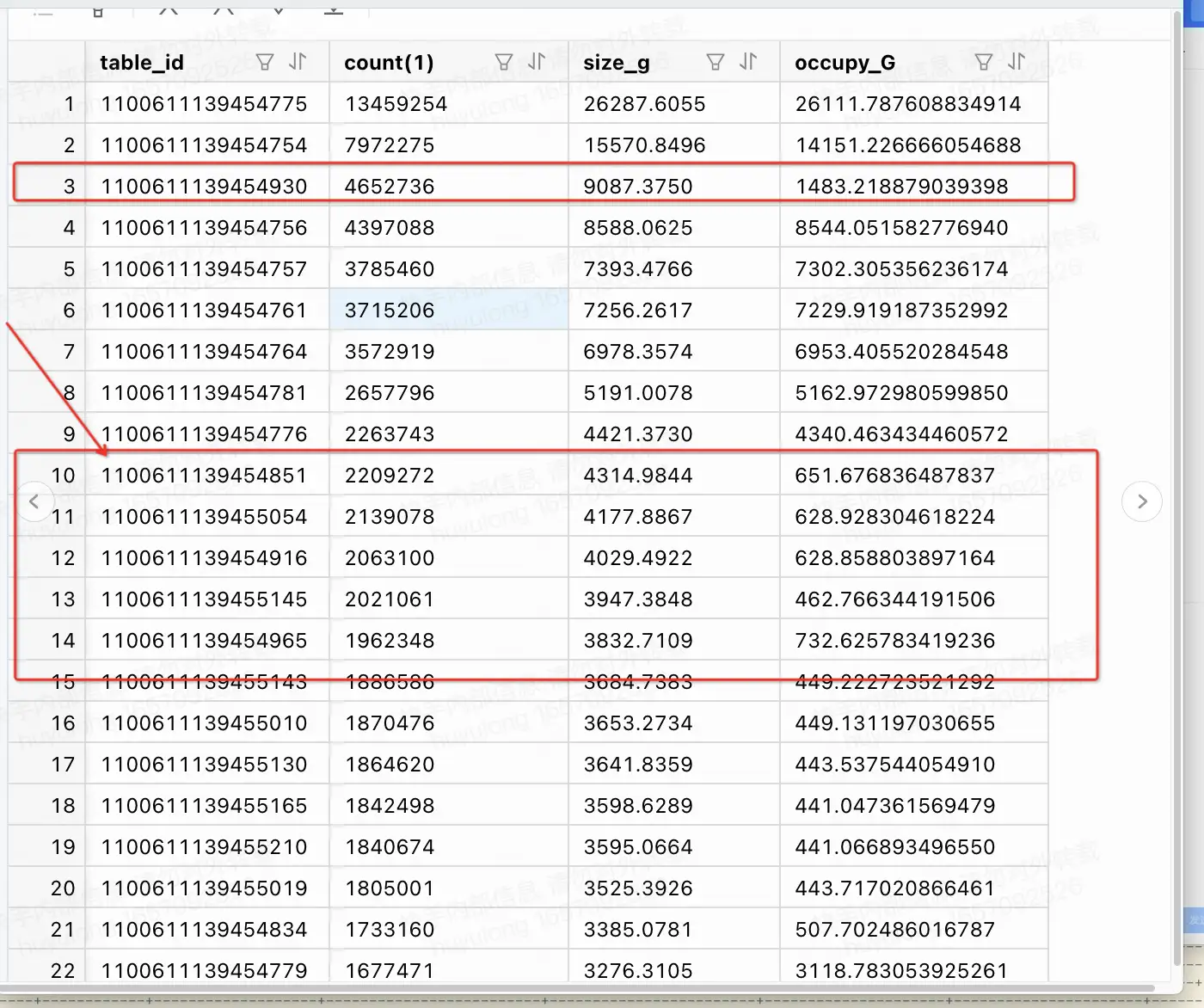Click the vertical scrollbar of the results table
The height and width of the screenshot is (1008, 1204).
(x=1177, y=490)
